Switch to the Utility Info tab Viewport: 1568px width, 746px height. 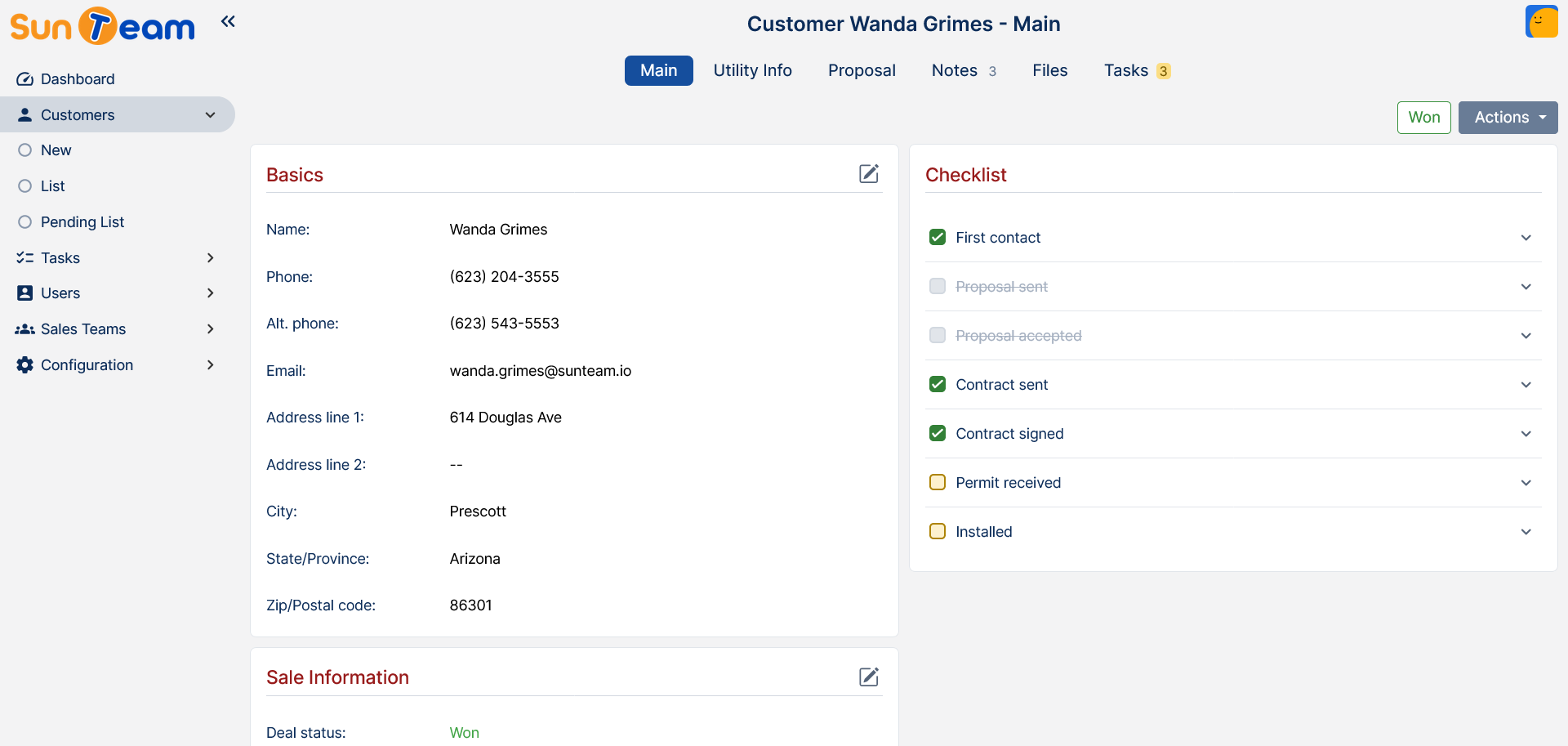coord(752,70)
